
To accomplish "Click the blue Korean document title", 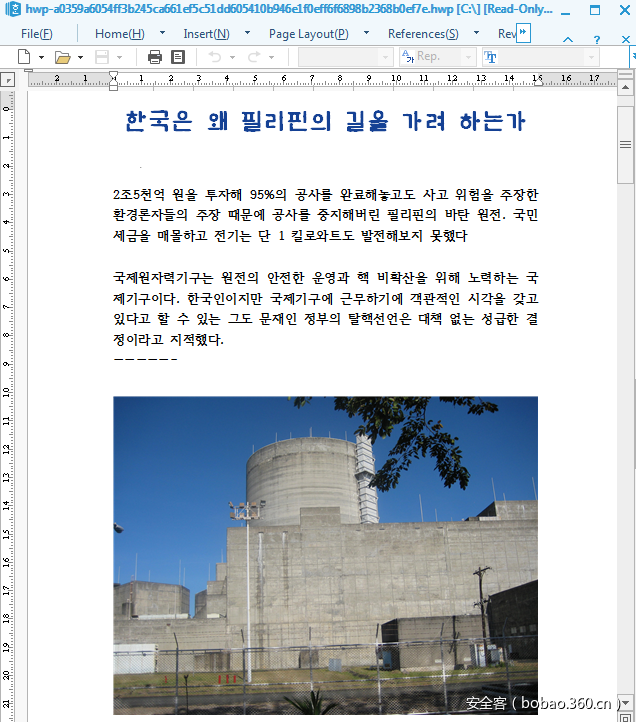I will (325, 121).
